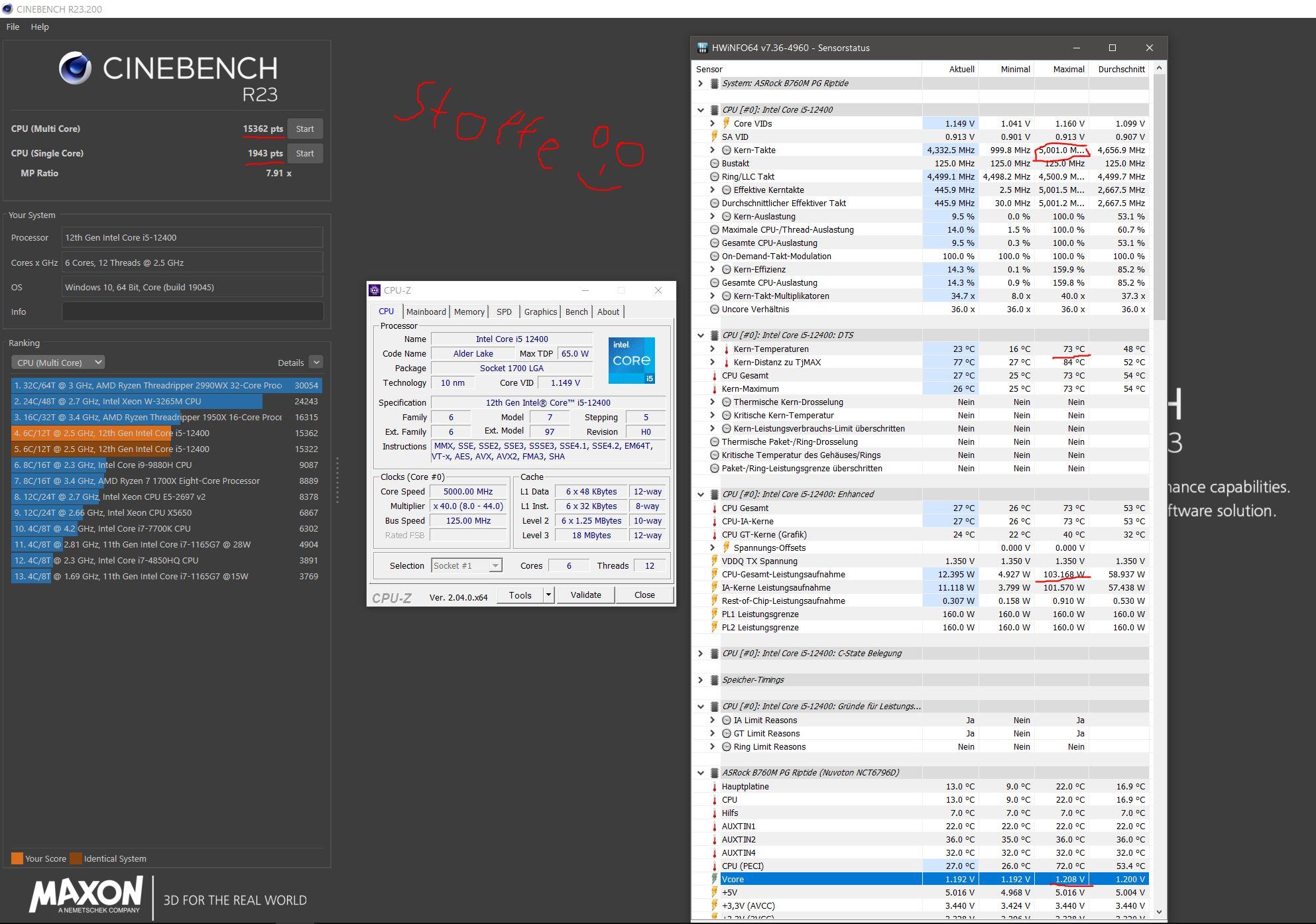Click the Intel Core i5 logo in CPU-Z
Screen dimensions: 1316x924
[x=632, y=360]
